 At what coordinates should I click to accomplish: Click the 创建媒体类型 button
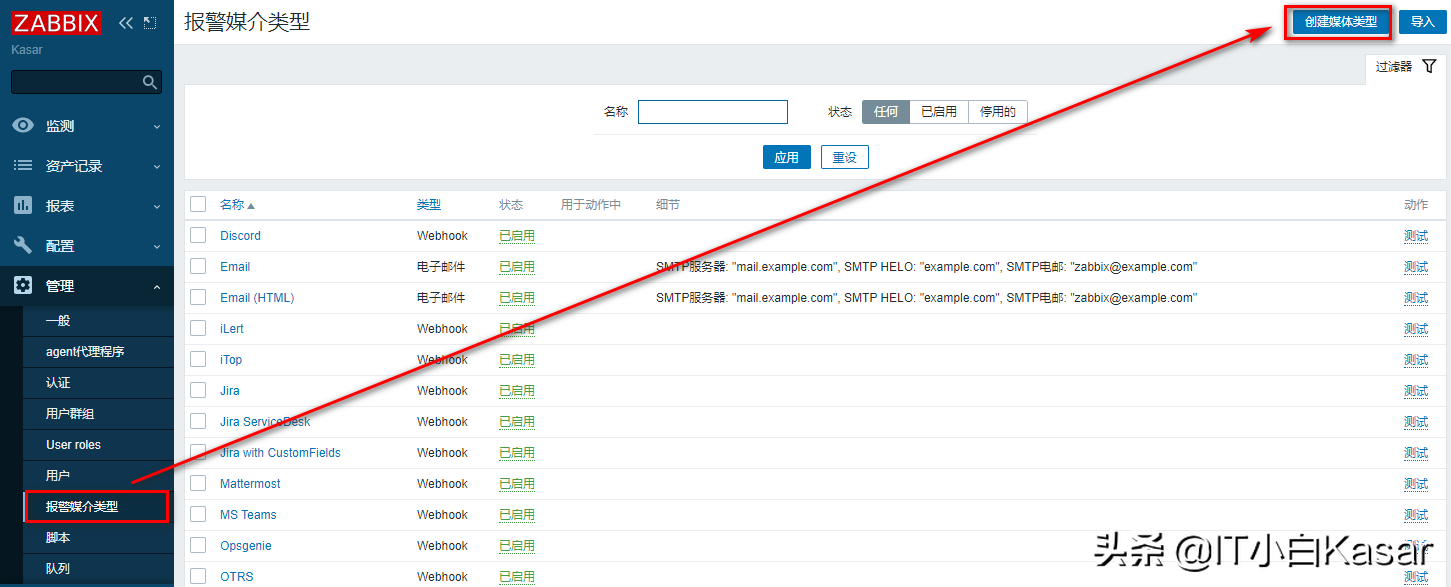(1340, 22)
